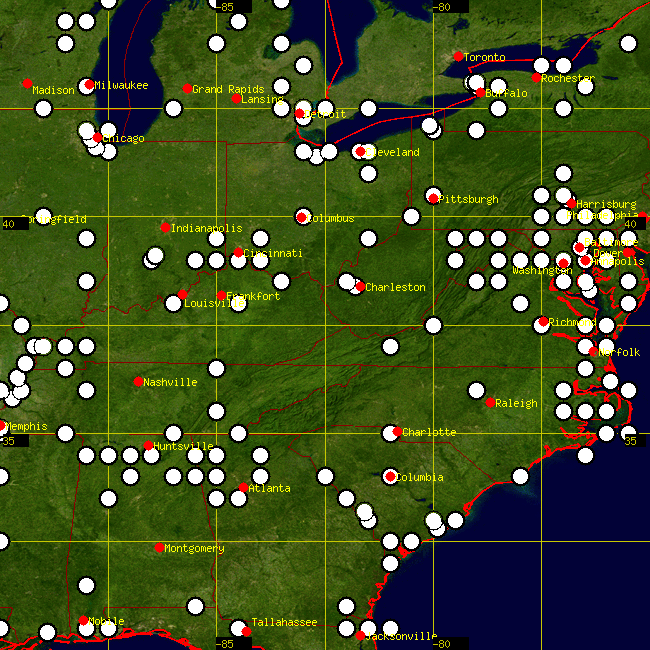
Task: Click the white station circle beside Raleigh
Action: [x=476, y=390]
